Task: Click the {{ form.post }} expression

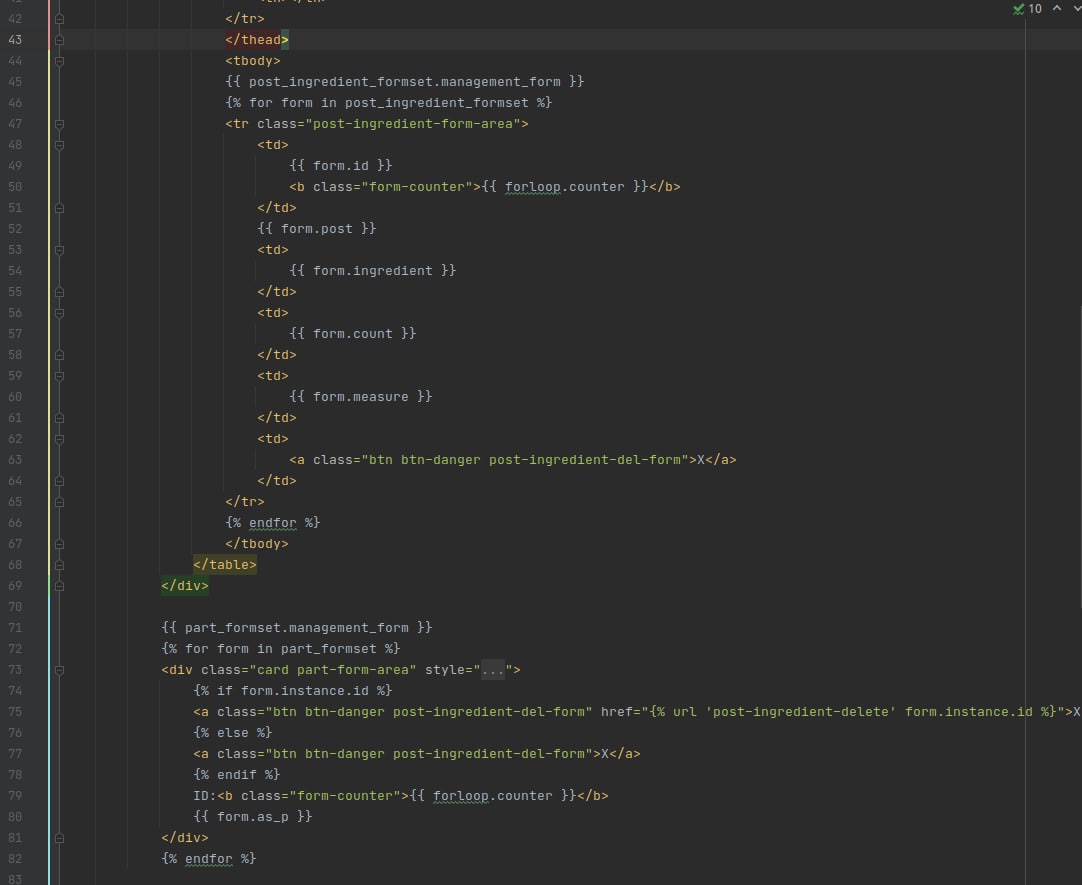Action: tap(317, 229)
